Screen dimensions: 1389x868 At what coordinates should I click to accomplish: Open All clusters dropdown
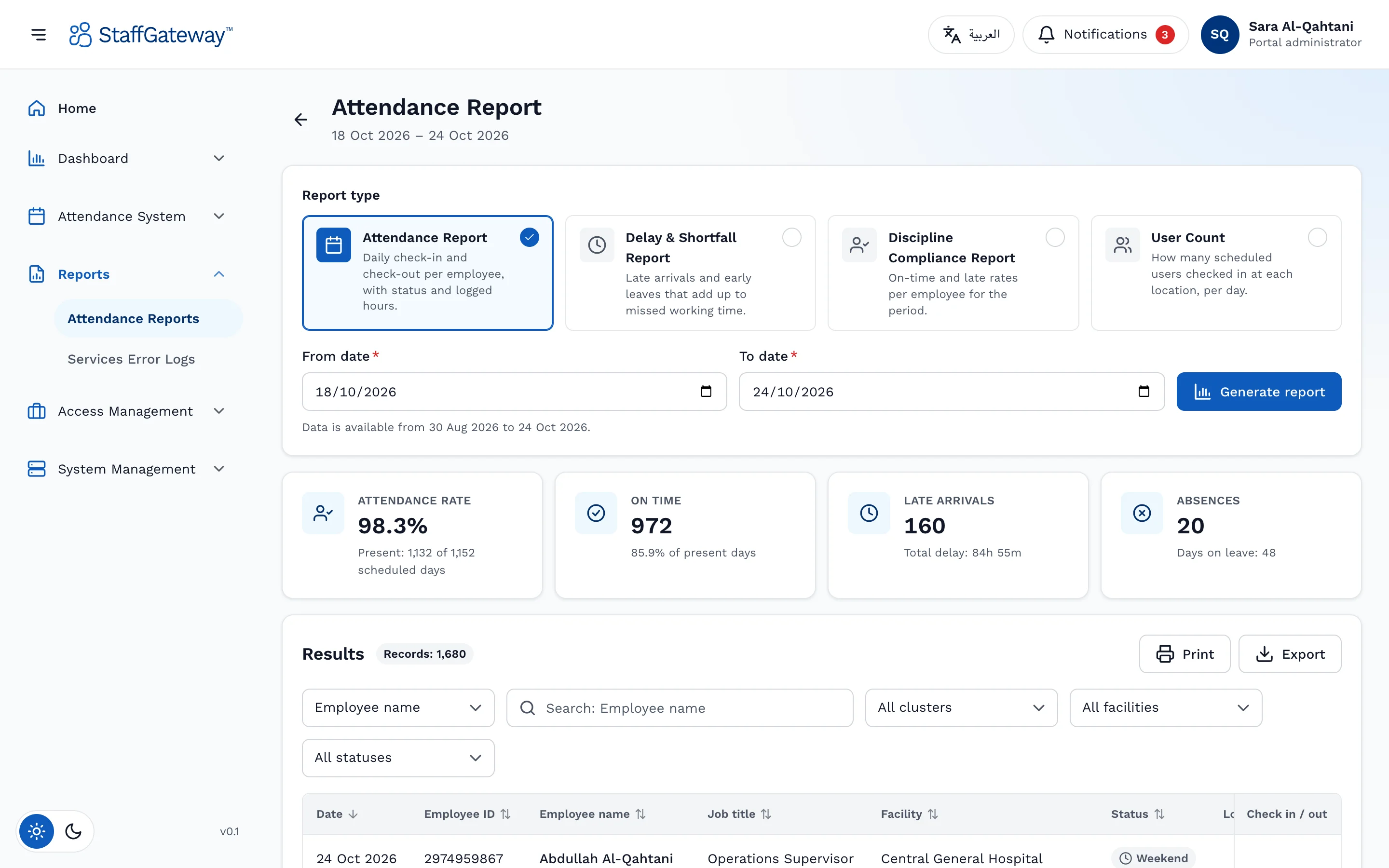[961, 708]
